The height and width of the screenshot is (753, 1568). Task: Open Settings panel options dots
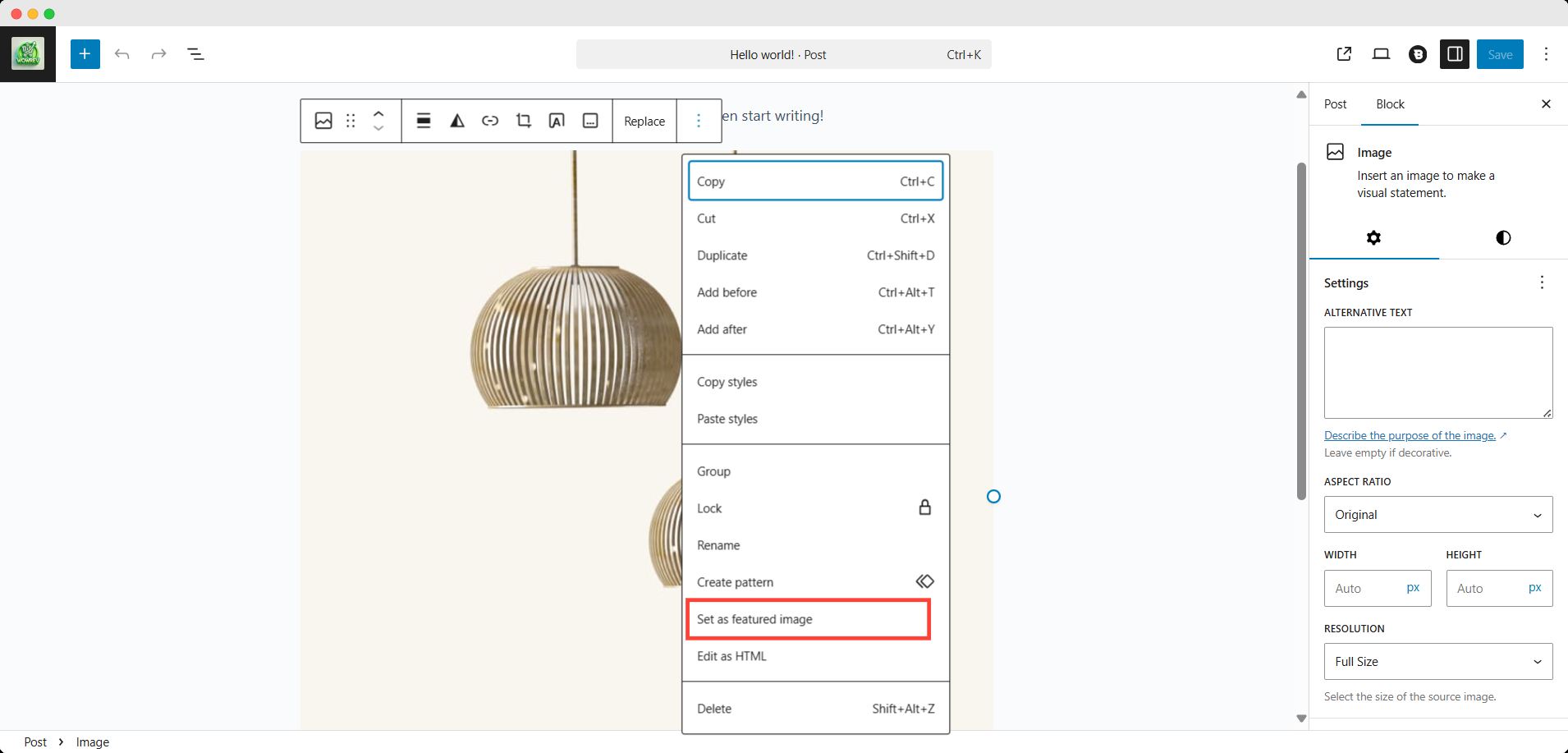pyautogui.click(x=1542, y=282)
